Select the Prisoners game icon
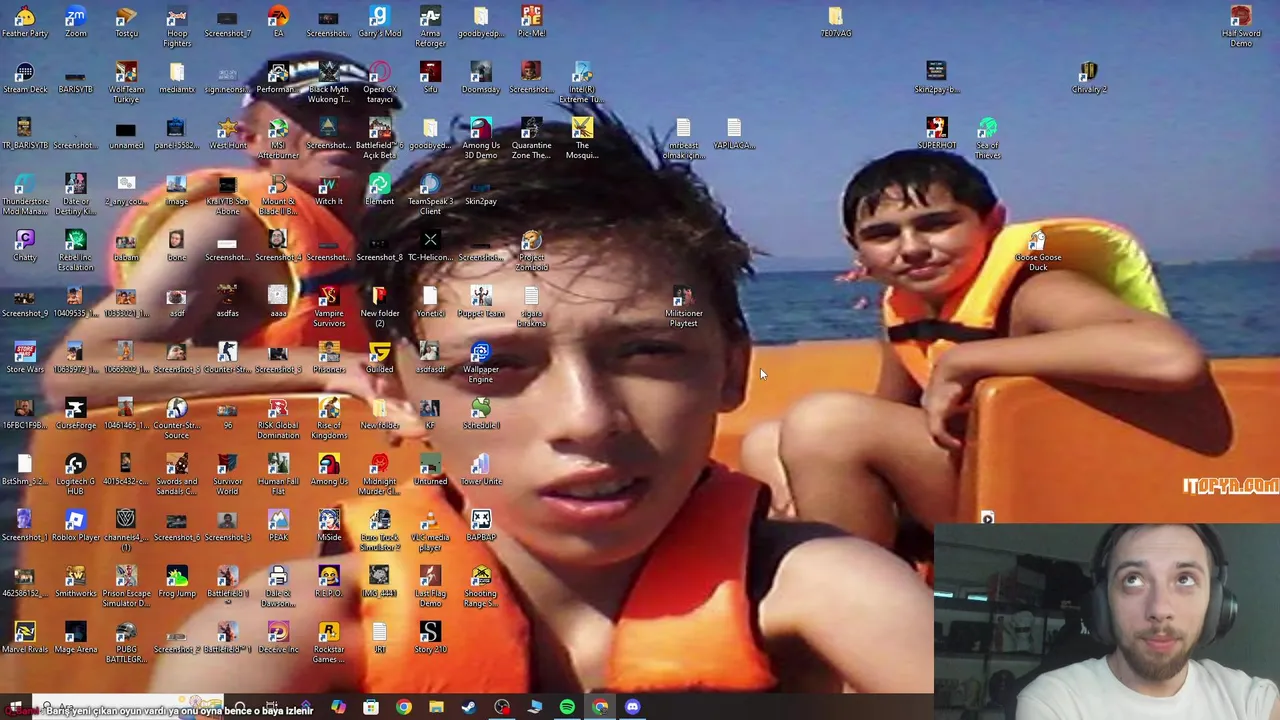 point(328,358)
